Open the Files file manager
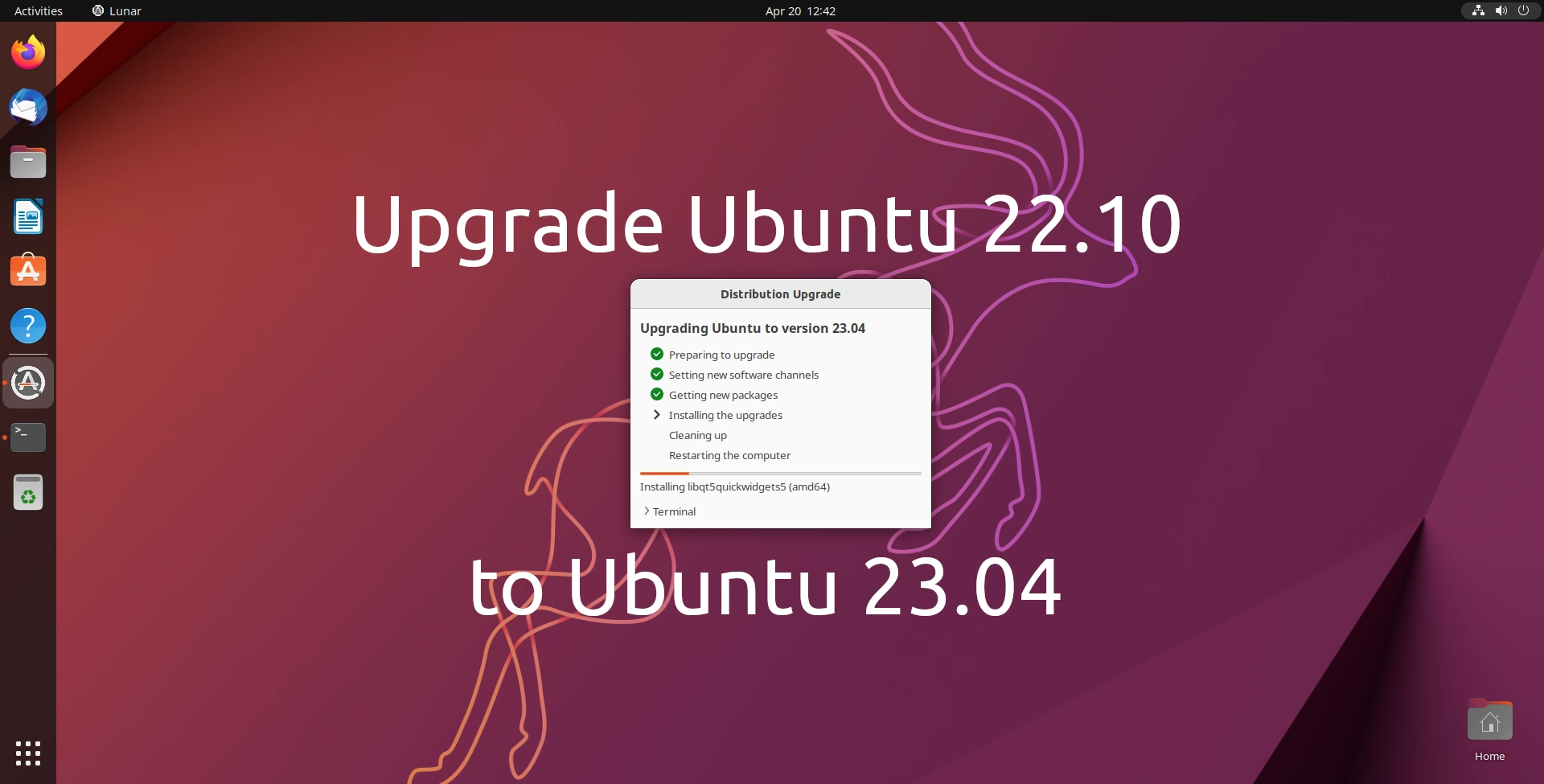1544x784 pixels. [28, 162]
